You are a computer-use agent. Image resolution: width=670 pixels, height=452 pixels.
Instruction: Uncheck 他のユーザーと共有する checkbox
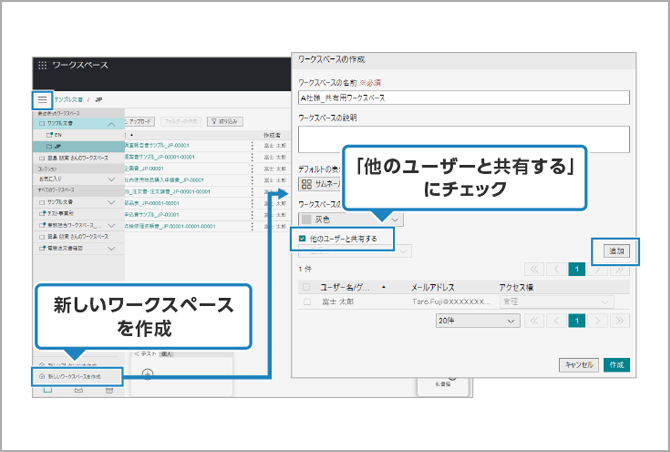[302, 238]
